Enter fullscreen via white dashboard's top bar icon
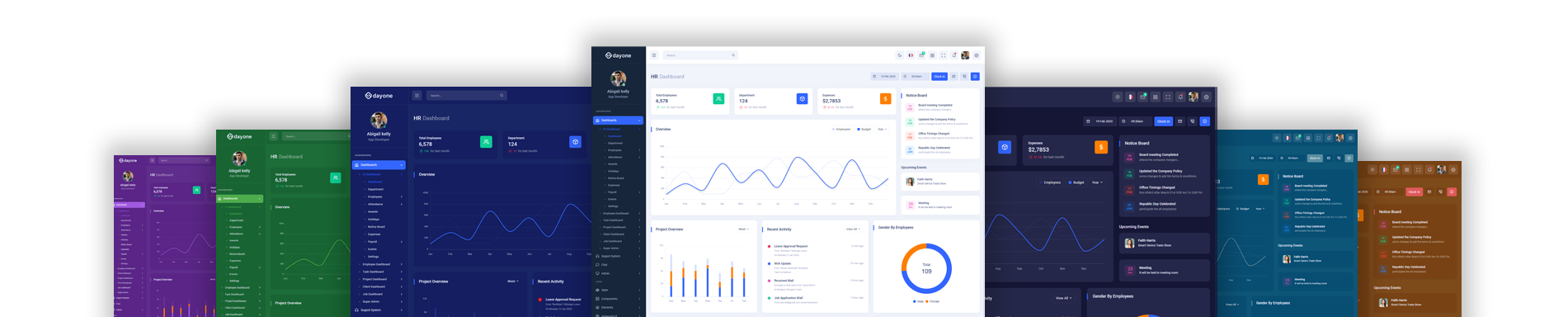This screenshot has height=317, width=1568. (x=943, y=55)
